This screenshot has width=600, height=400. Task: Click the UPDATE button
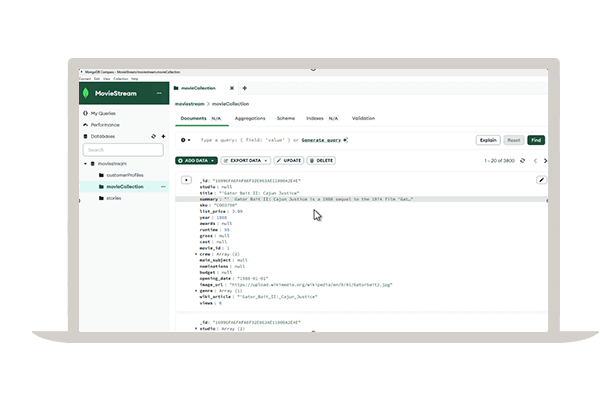pyautogui.click(x=289, y=161)
